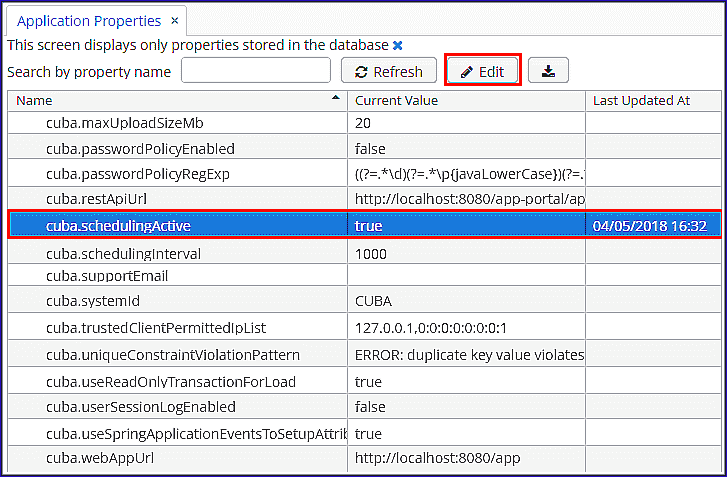Dismiss the database properties hint message
The width and height of the screenshot is (727, 477).
(397, 45)
